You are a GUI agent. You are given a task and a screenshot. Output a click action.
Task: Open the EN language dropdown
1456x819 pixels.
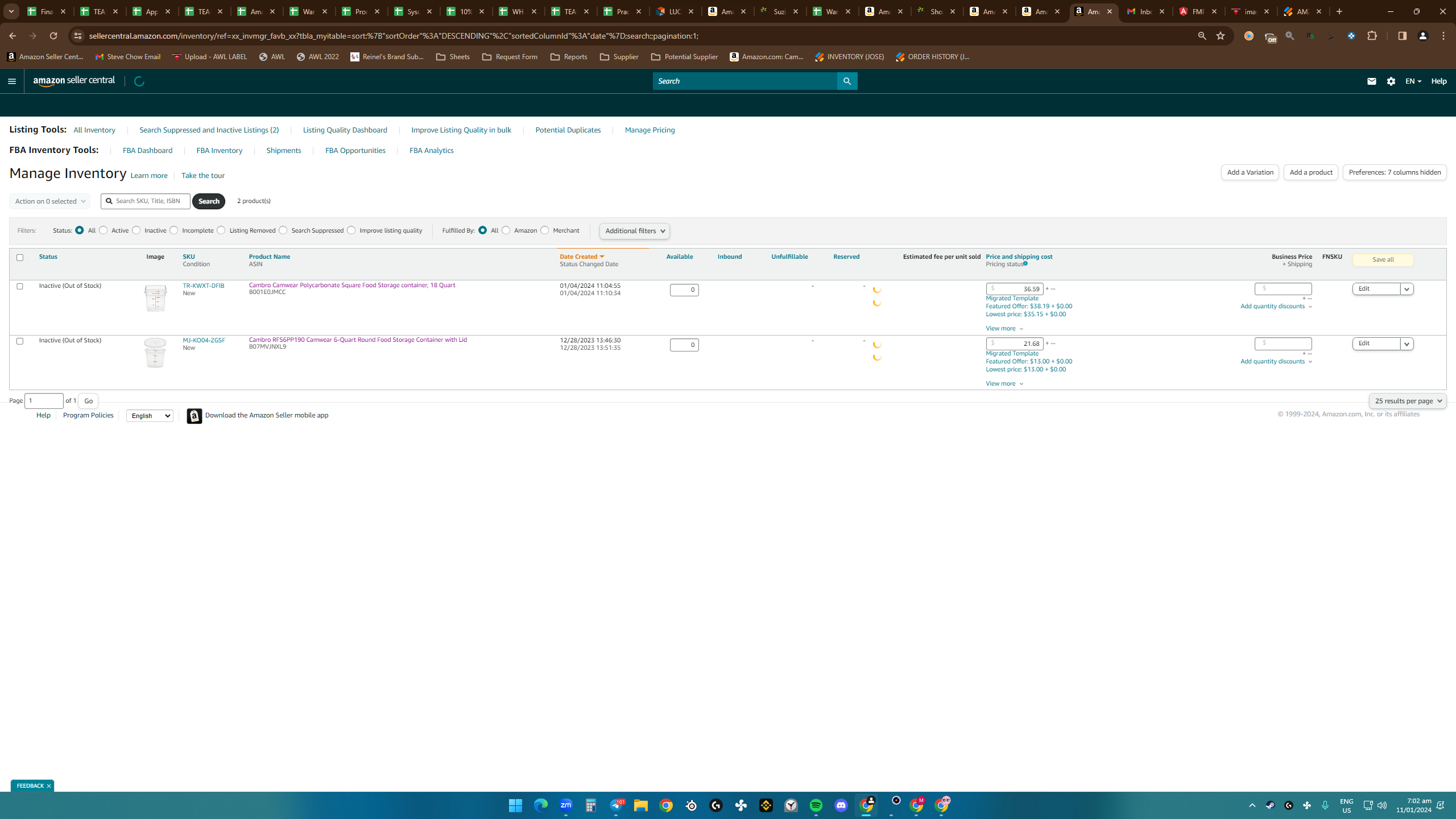[1413, 81]
